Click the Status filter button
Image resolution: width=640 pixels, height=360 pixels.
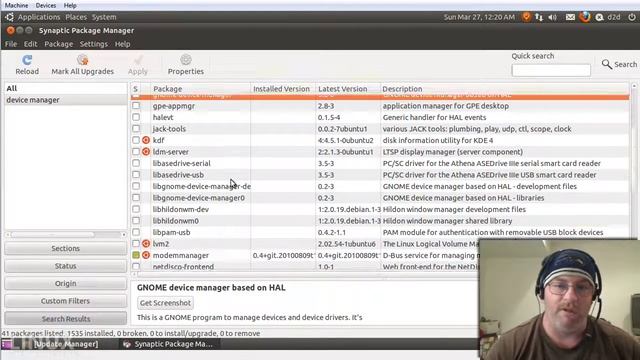coord(65,266)
